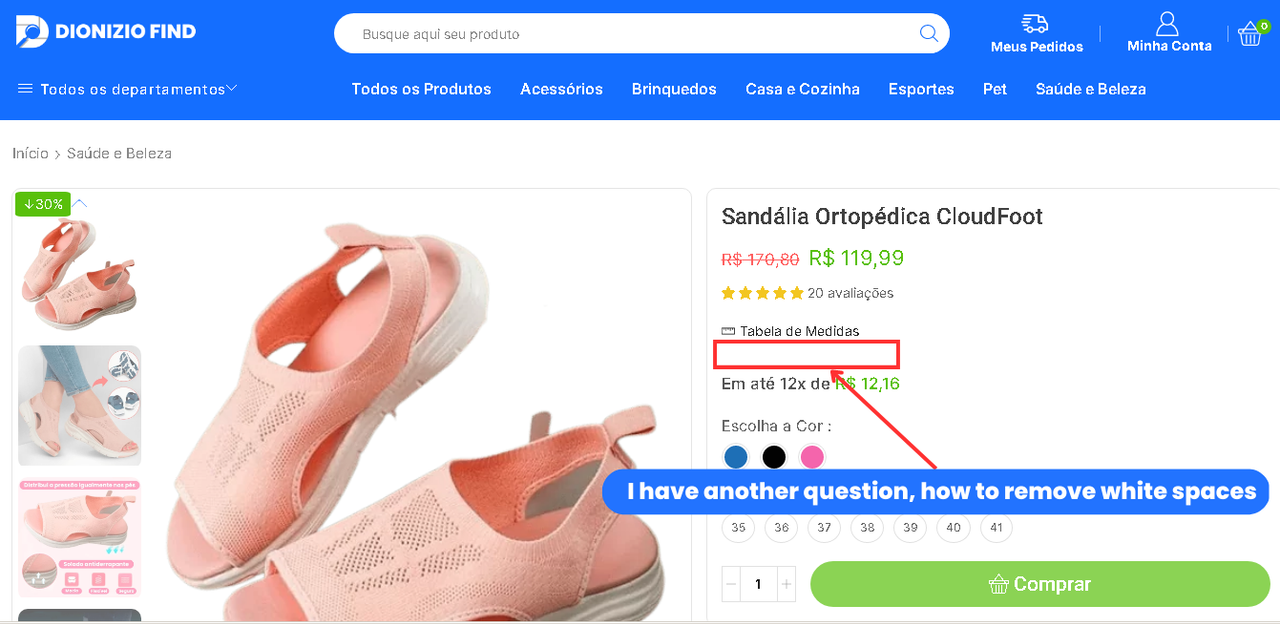
Task: Select size 41 option
Action: click(996, 527)
